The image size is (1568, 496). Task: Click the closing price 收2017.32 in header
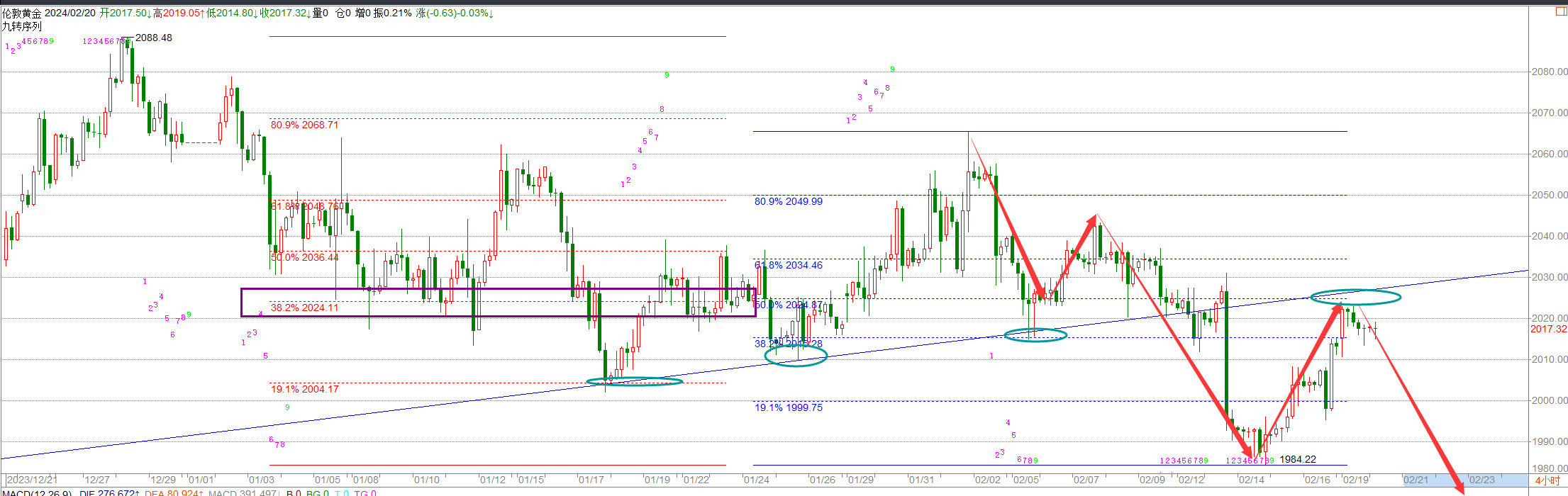click(285, 13)
